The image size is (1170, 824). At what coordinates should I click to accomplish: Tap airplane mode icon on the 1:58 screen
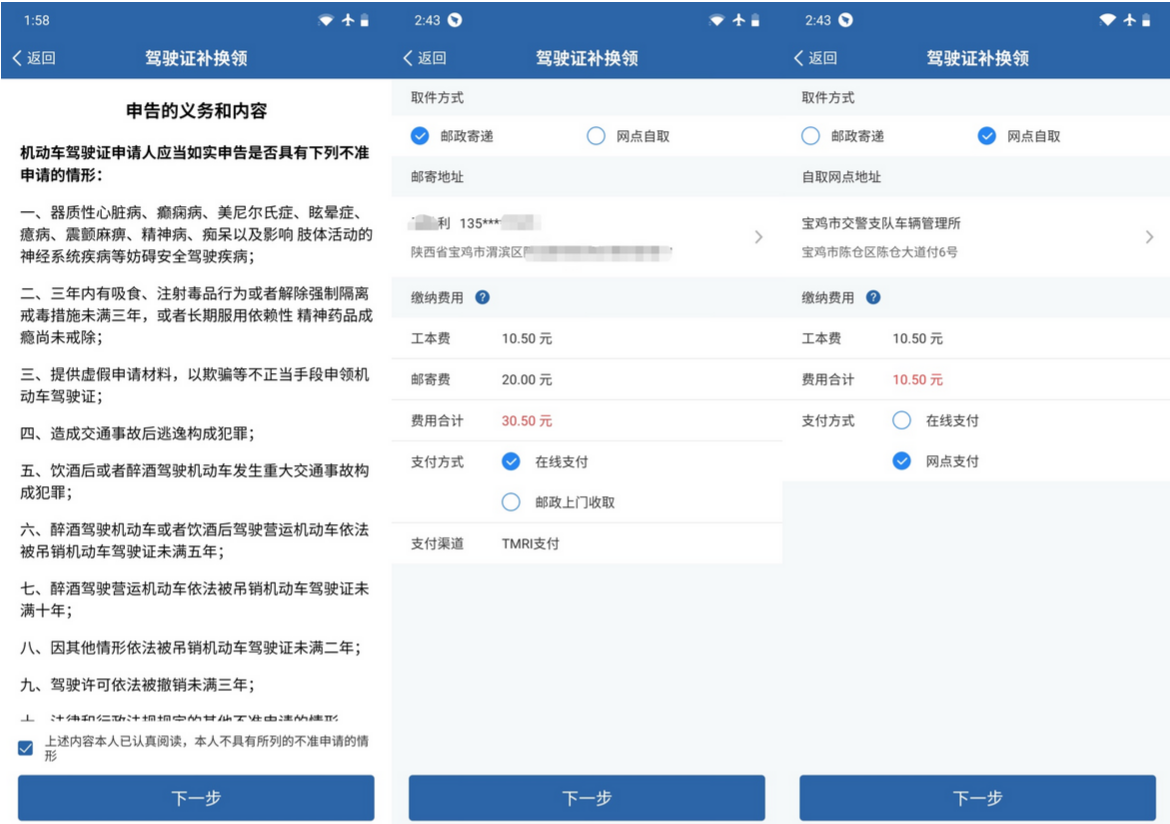pos(347,20)
